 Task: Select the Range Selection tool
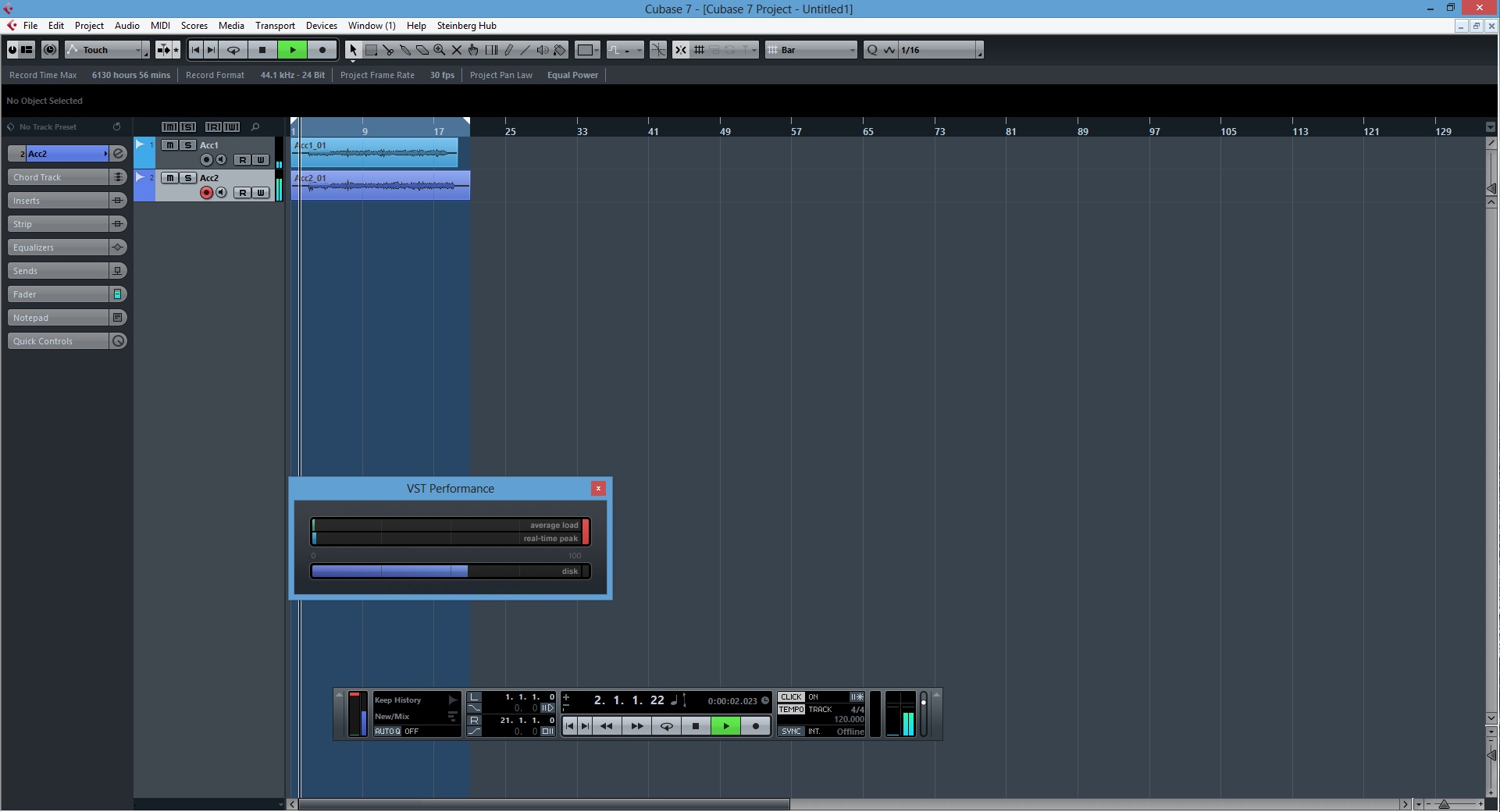click(372, 50)
